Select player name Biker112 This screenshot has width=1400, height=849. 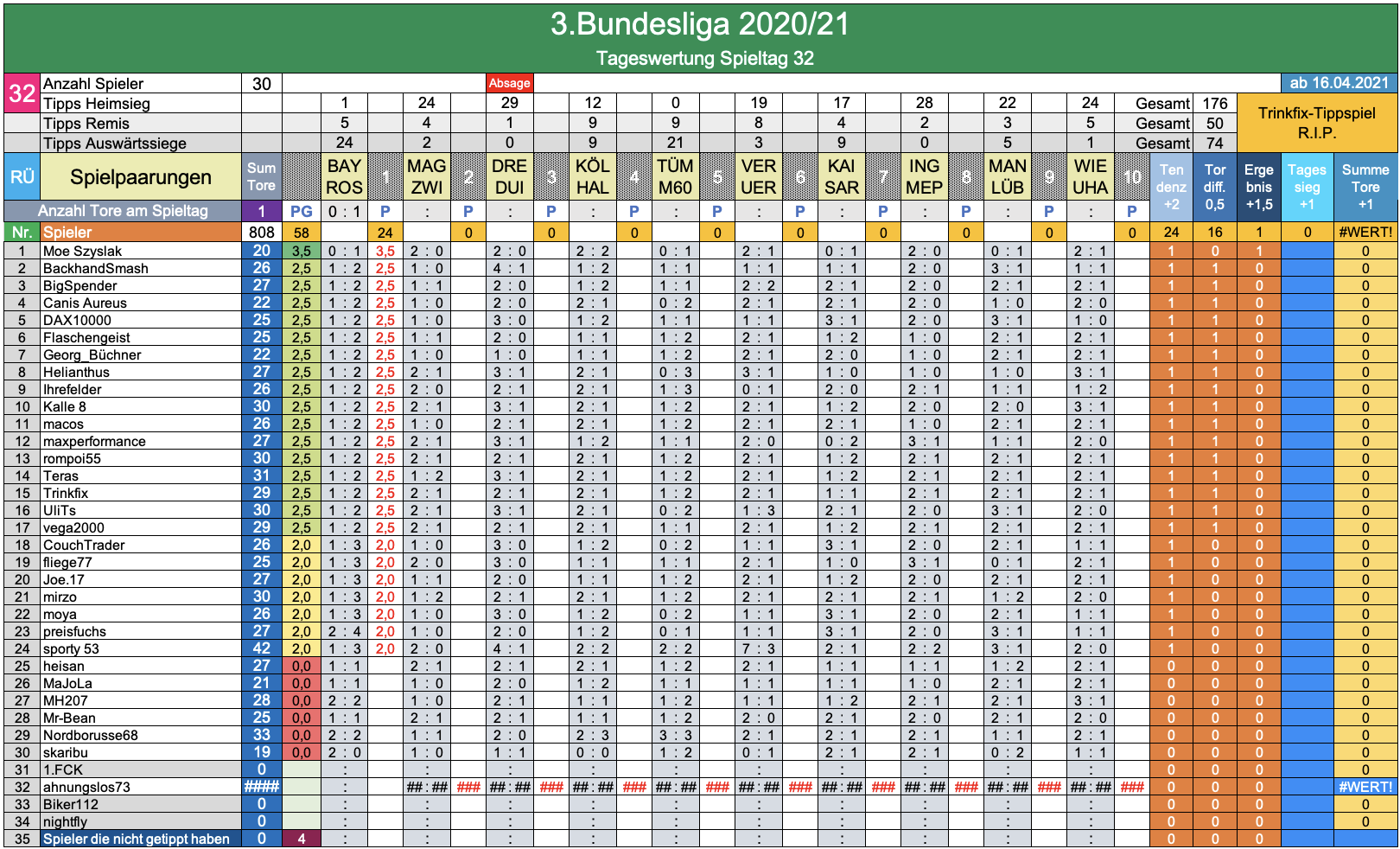point(71,804)
